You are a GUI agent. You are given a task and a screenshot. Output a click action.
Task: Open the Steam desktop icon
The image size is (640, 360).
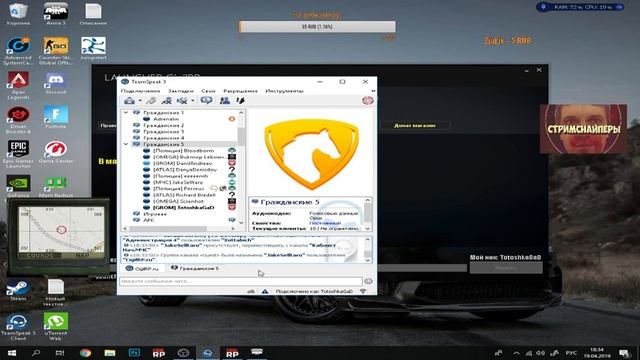(18, 290)
